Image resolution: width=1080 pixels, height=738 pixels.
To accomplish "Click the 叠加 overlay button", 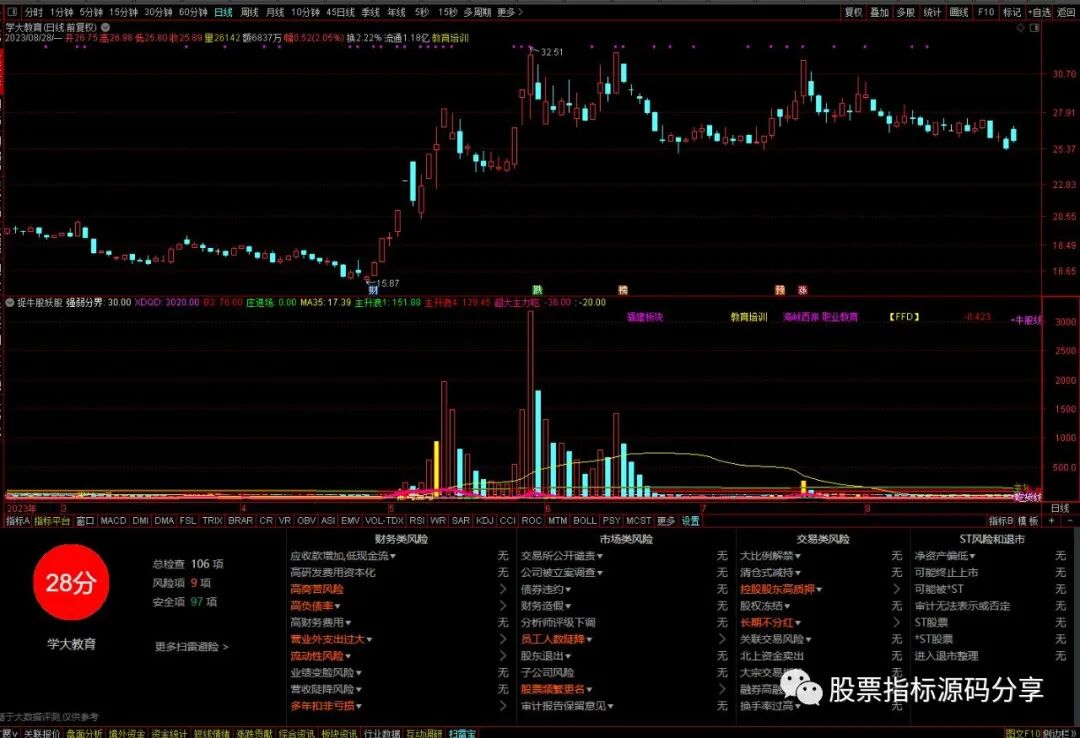I will tap(880, 12).
